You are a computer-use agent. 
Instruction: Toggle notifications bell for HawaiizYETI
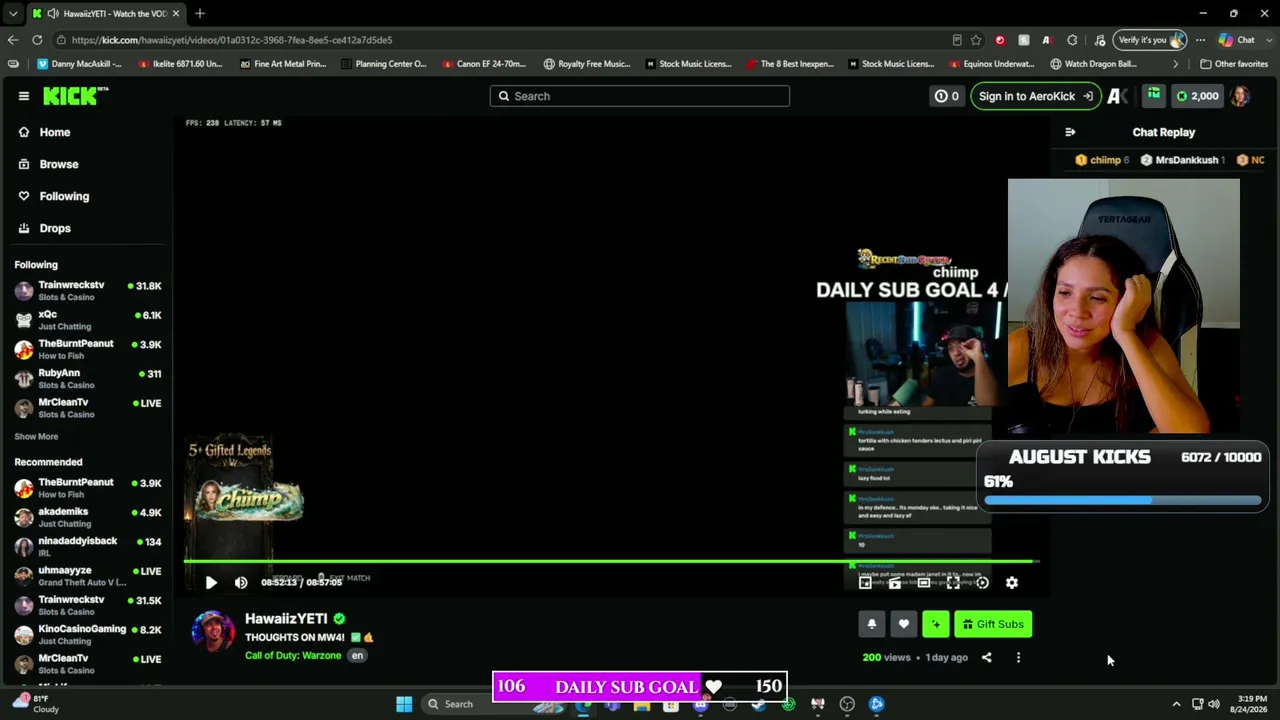point(872,624)
